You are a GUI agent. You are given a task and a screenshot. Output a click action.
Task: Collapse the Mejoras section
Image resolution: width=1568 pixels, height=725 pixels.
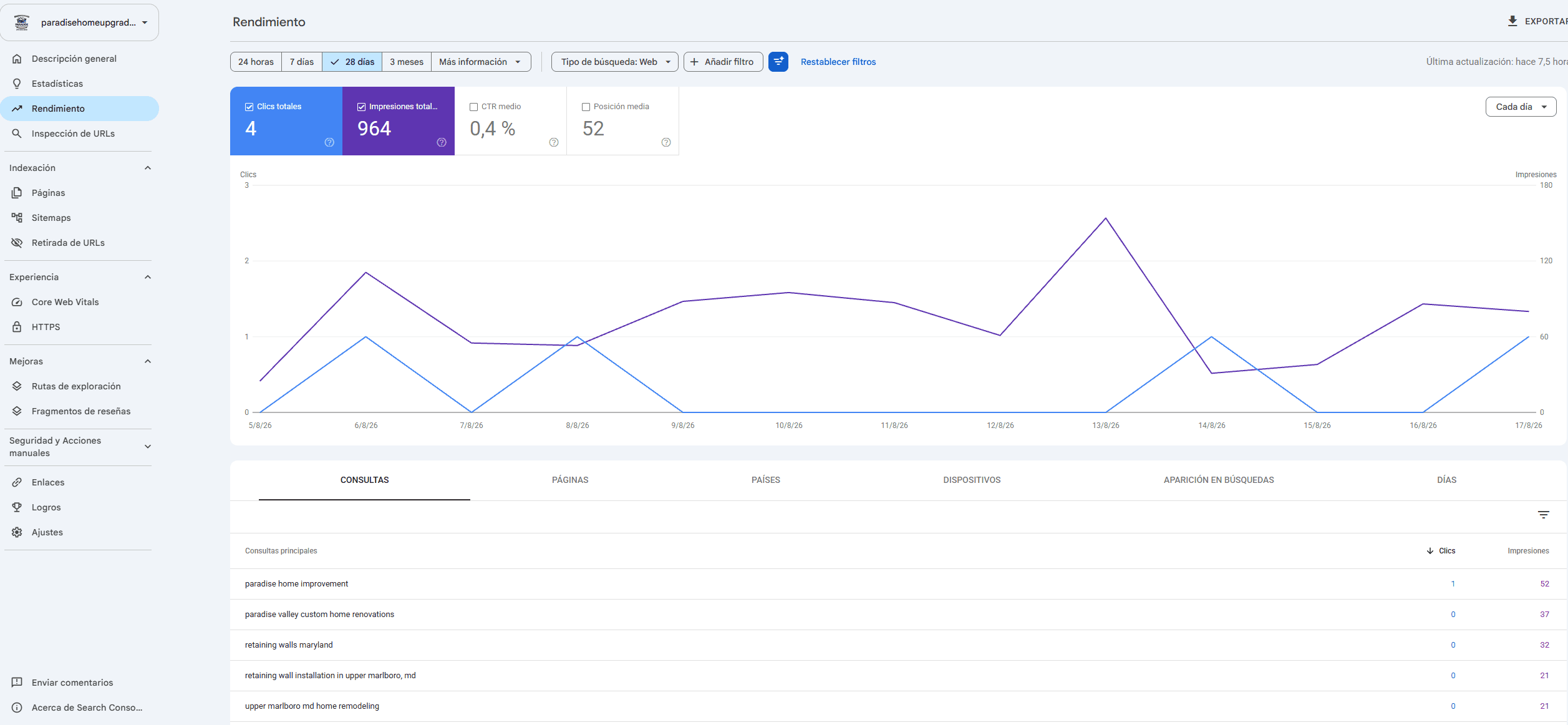[x=148, y=361]
